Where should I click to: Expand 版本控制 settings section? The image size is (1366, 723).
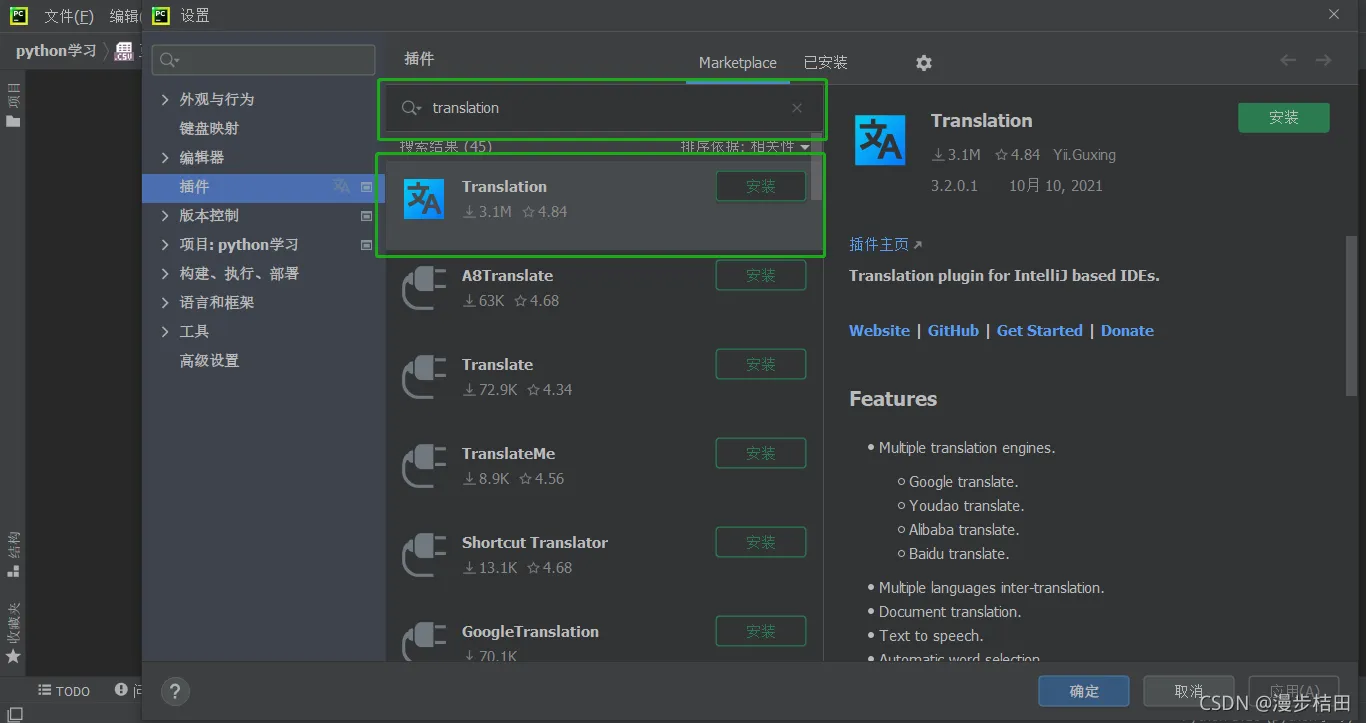click(165, 216)
